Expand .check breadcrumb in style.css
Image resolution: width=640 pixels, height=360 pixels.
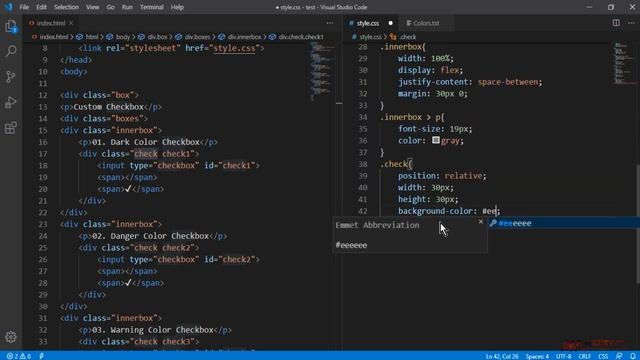(407, 37)
